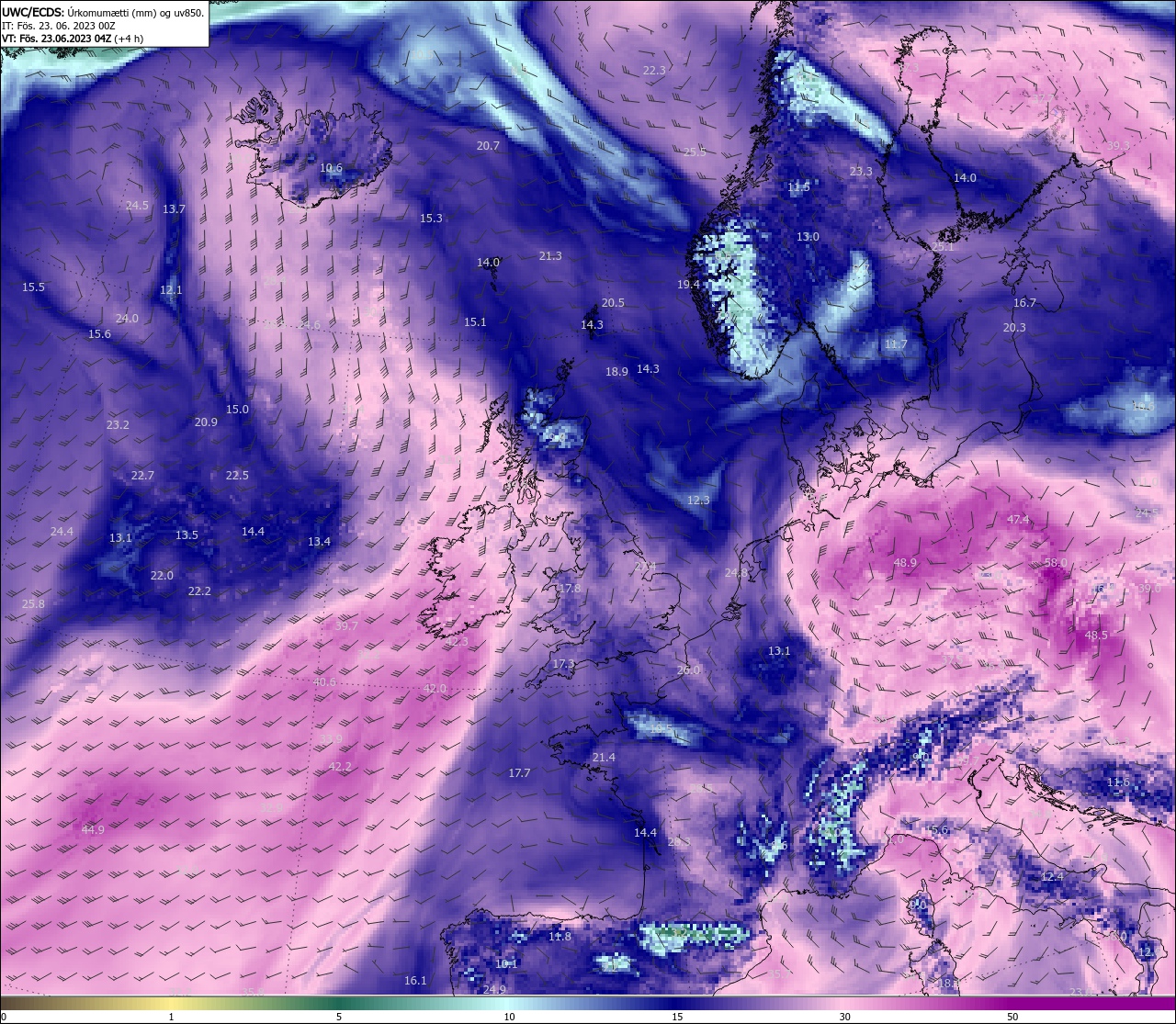Click the 22.5 value on the map
Image resolution: width=1176 pixels, height=1024 pixels.
point(237,476)
